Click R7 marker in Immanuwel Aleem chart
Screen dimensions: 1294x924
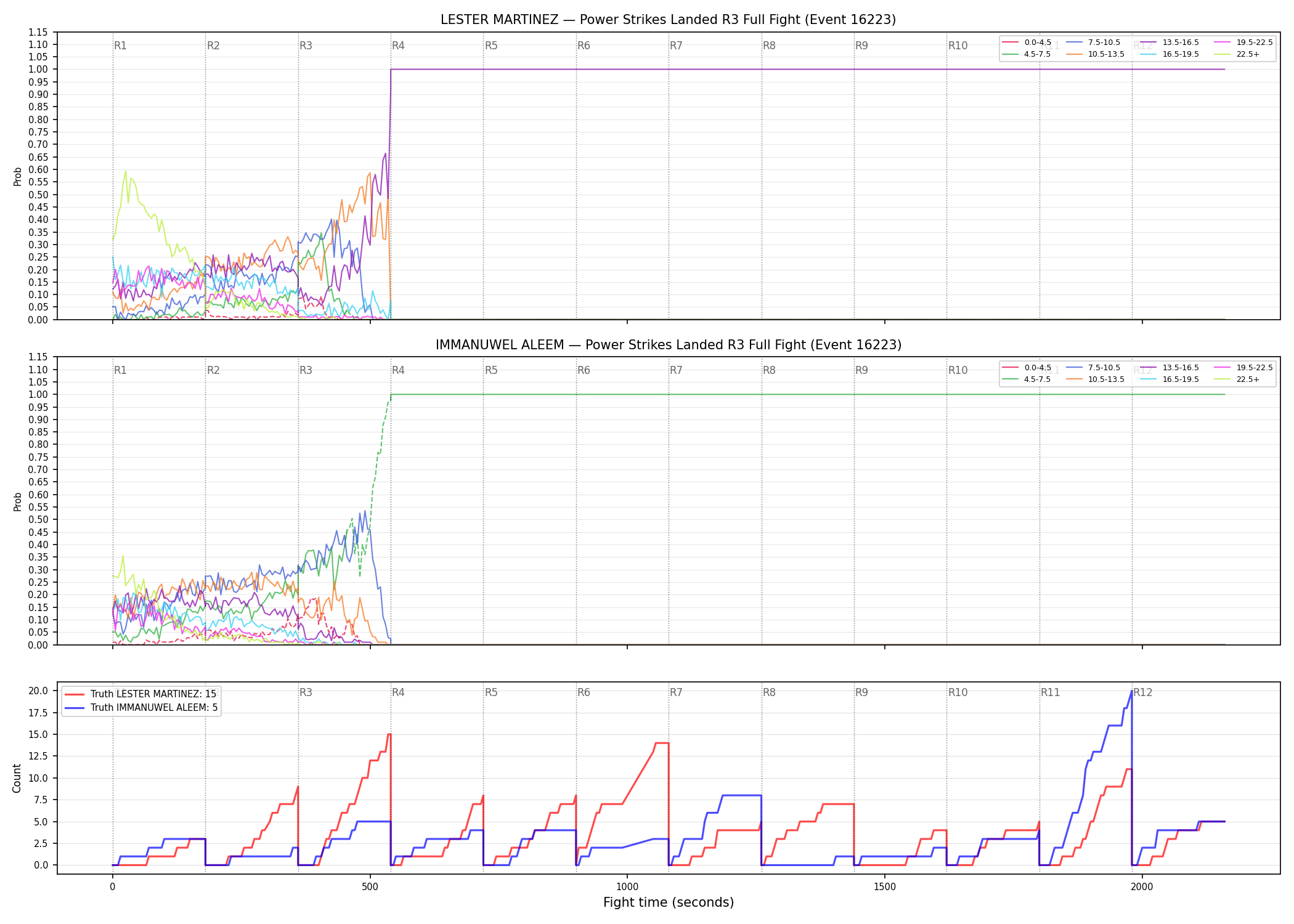coord(677,370)
